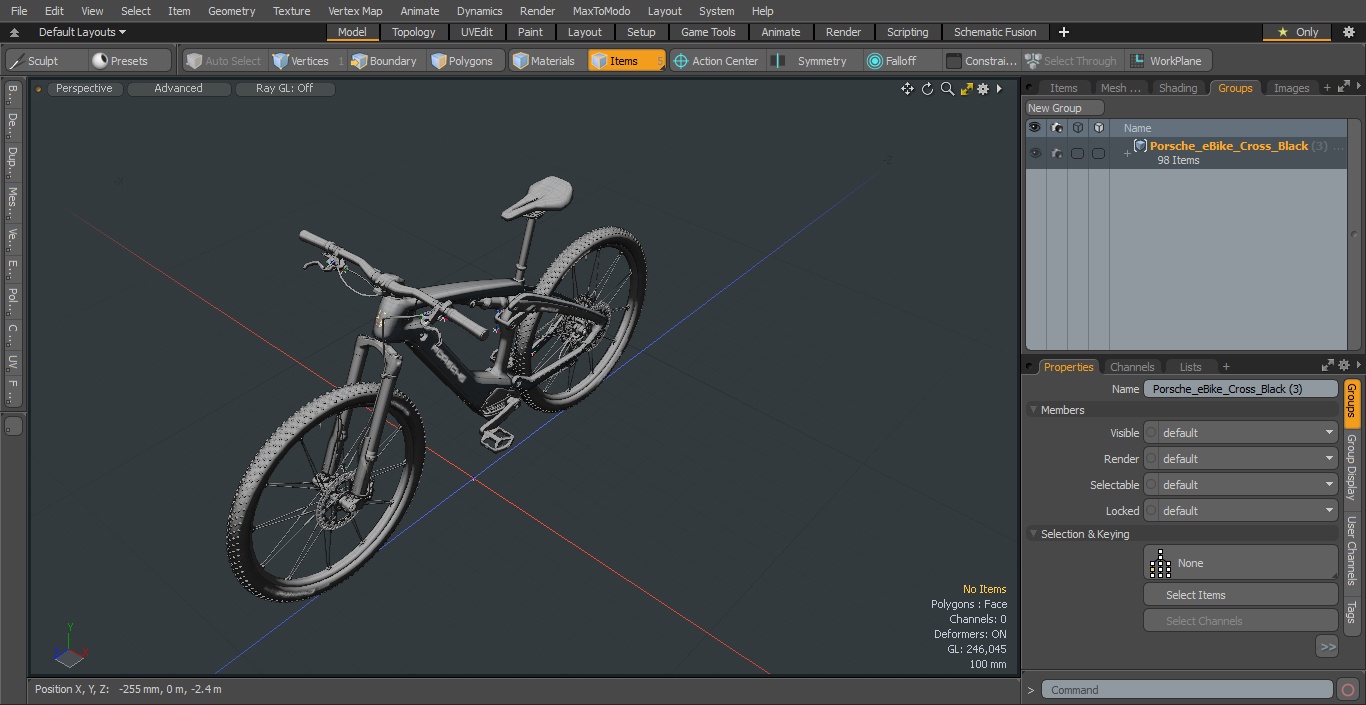Open the Default Layouts dropdown

click(x=82, y=32)
